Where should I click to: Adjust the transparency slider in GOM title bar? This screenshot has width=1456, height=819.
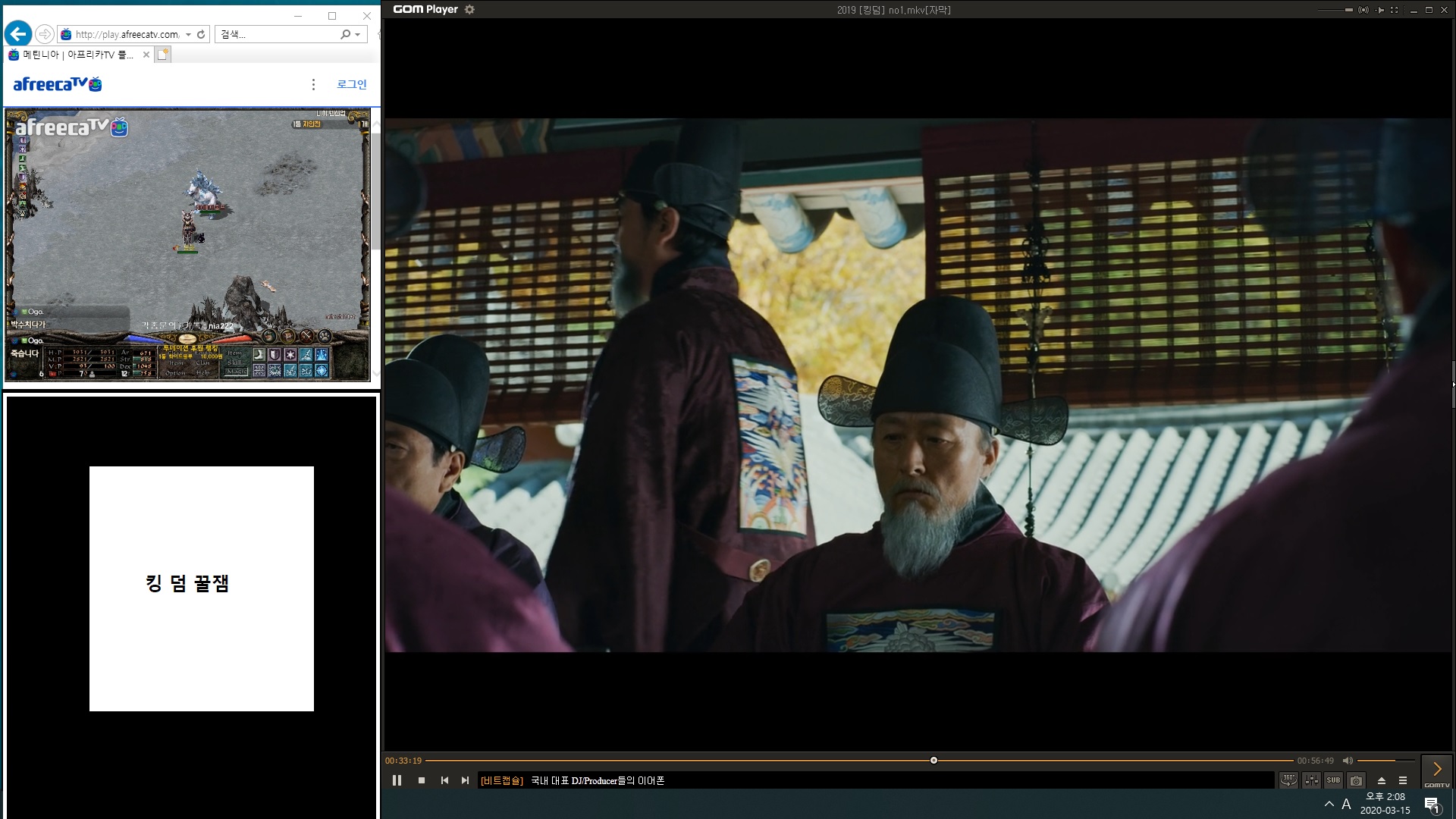click(1336, 10)
